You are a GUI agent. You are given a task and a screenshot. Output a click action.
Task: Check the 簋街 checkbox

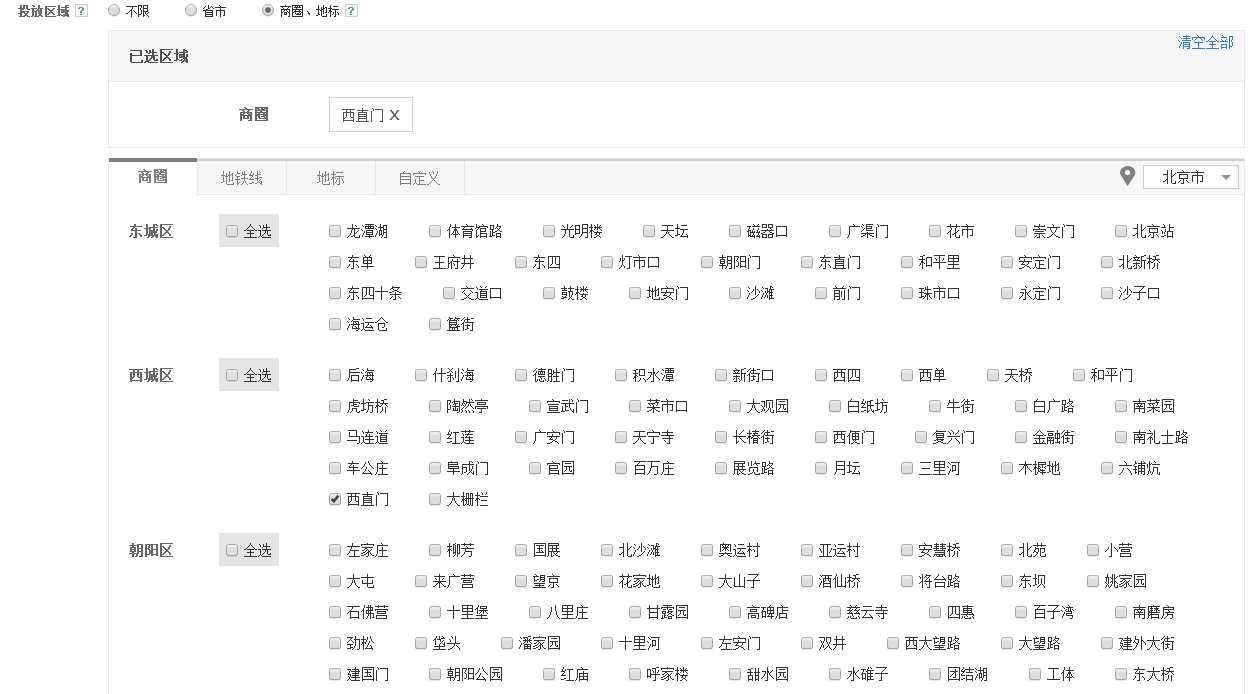[x=435, y=324]
